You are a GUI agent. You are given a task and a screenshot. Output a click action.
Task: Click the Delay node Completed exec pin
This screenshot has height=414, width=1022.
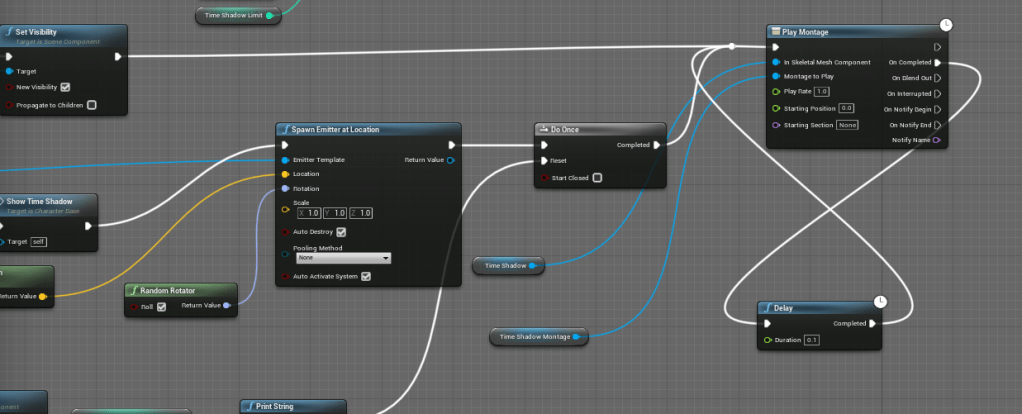tap(873, 323)
